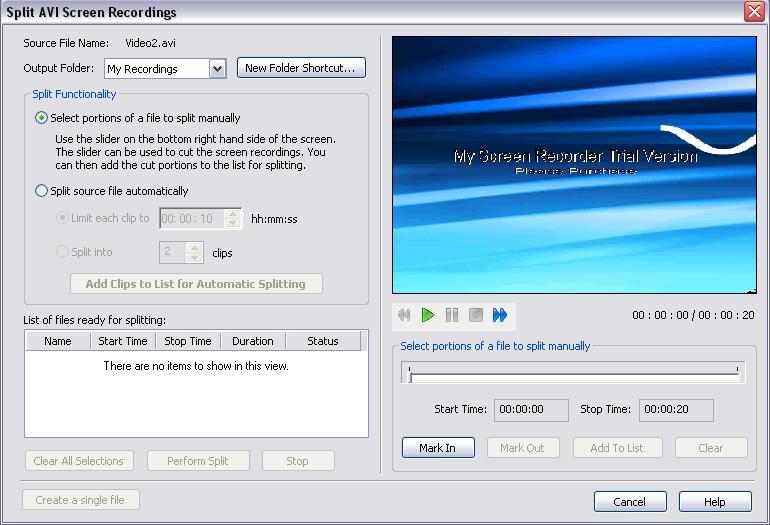Click clip time limit stepper arrows
The height and width of the screenshot is (525, 770).
[232, 219]
